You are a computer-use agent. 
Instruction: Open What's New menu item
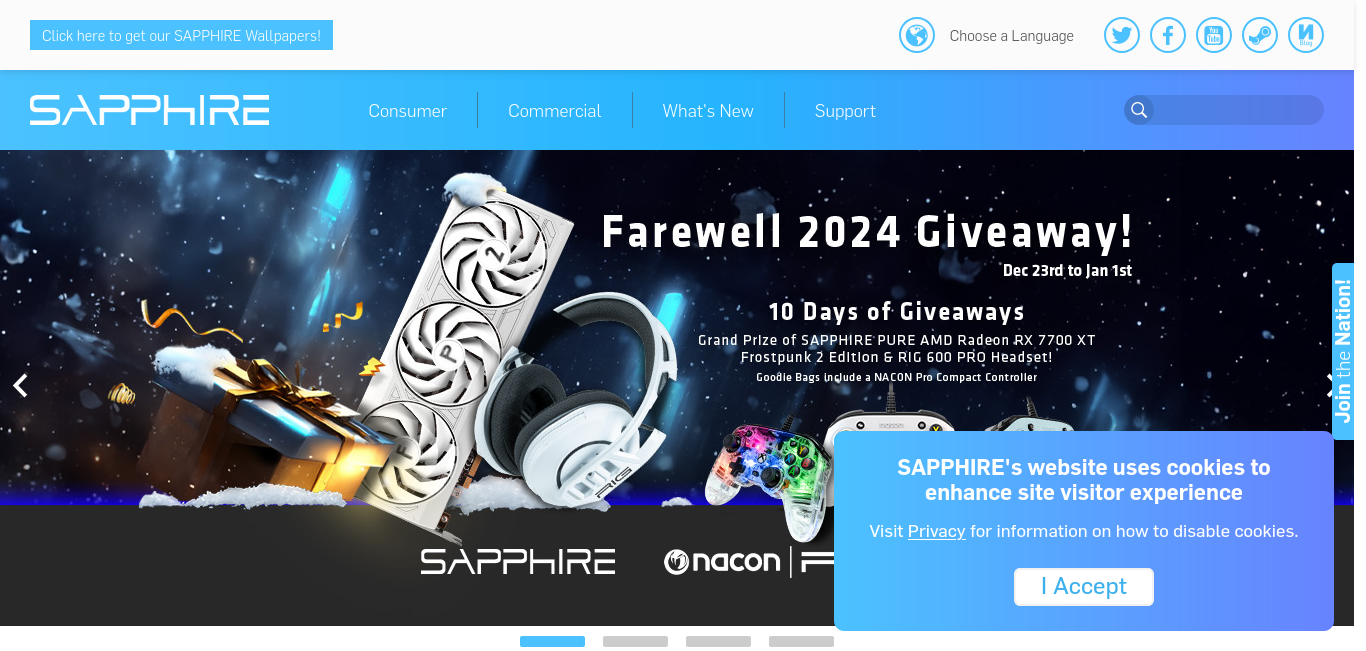(708, 111)
